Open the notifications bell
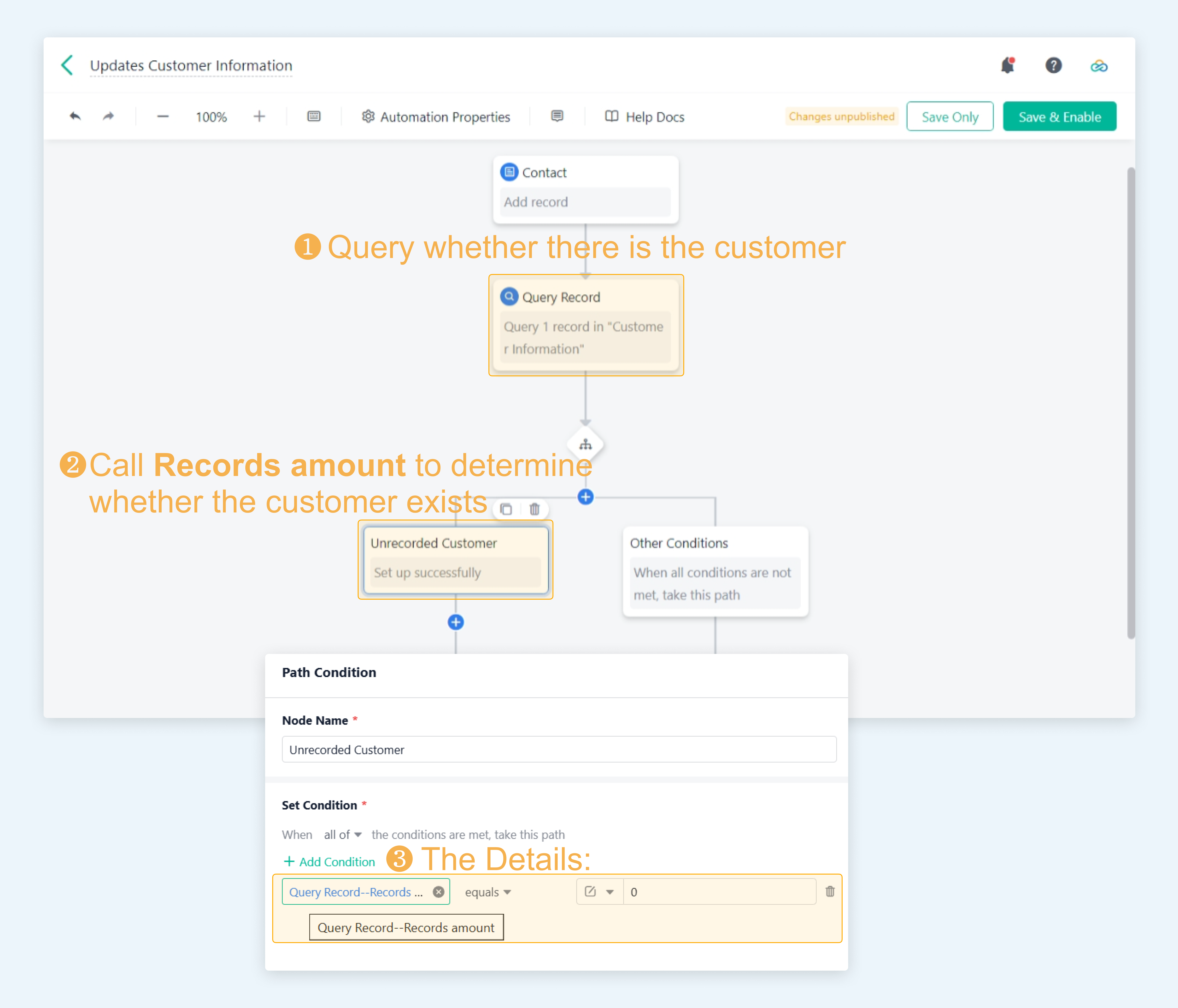 pyautogui.click(x=1007, y=65)
